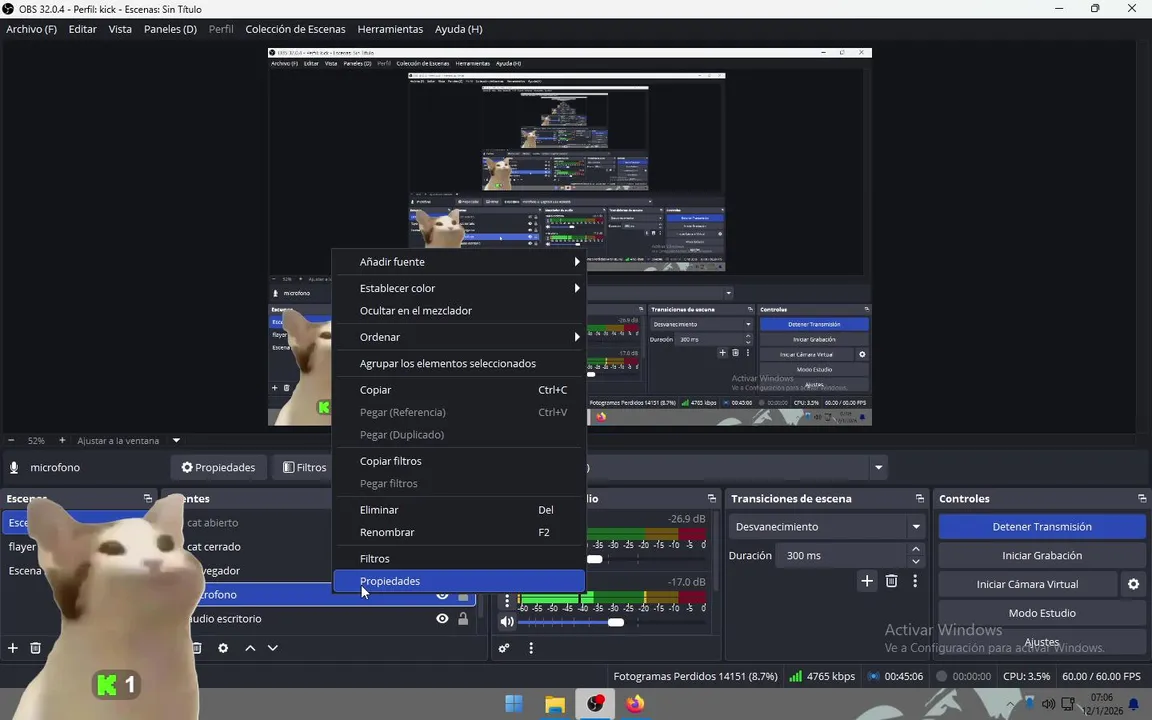1152x720 pixels.
Task: Open virtual camera settings gear
Action: 1134,584
